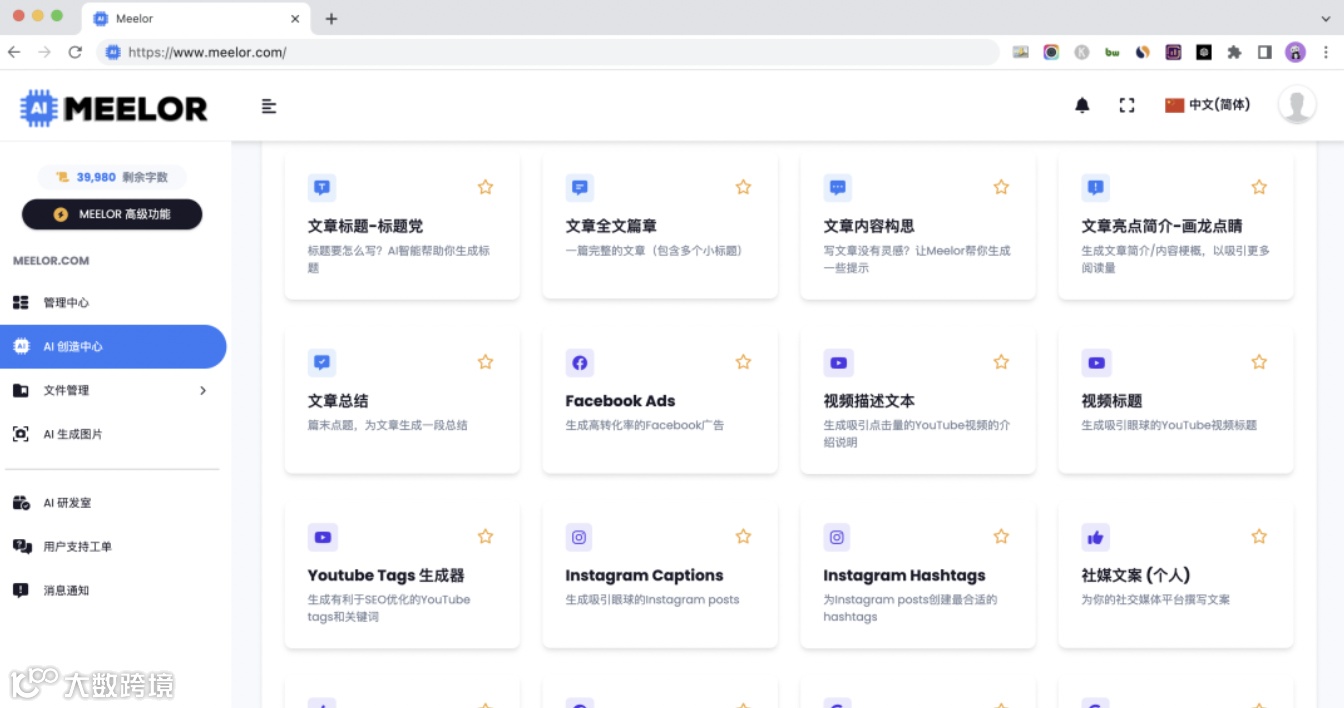The width and height of the screenshot is (1344, 708).
Task: Open the tab search chevron in title bar
Action: (x=1326, y=18)
